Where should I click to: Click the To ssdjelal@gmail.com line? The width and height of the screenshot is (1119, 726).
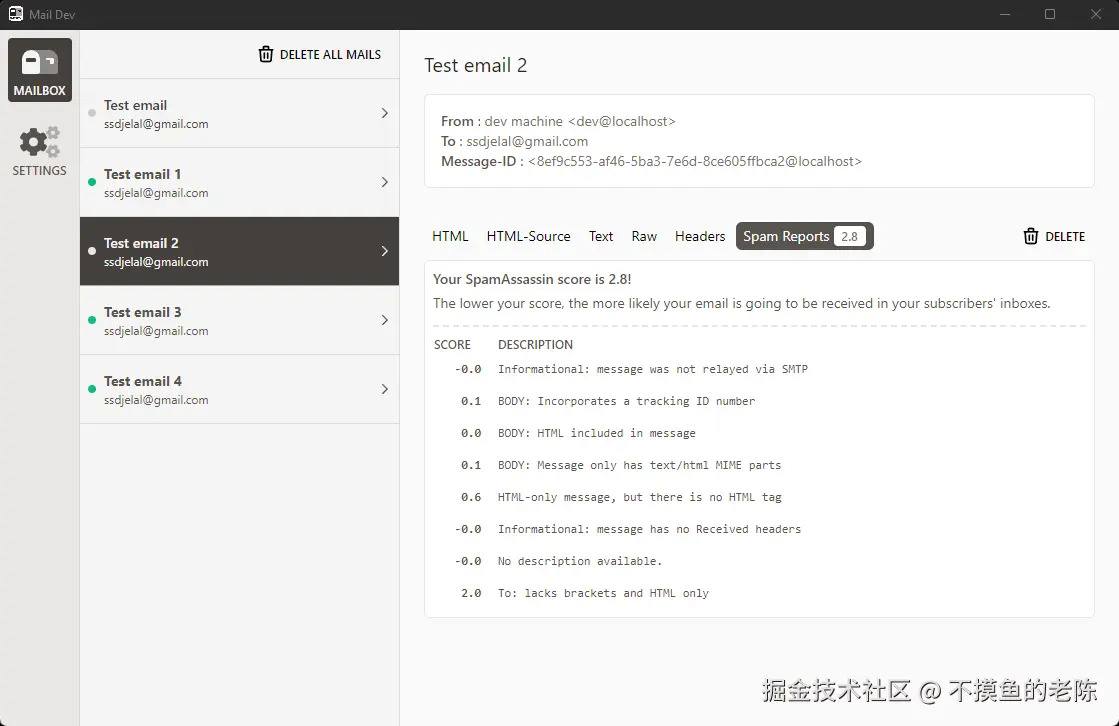click(515, 141)
